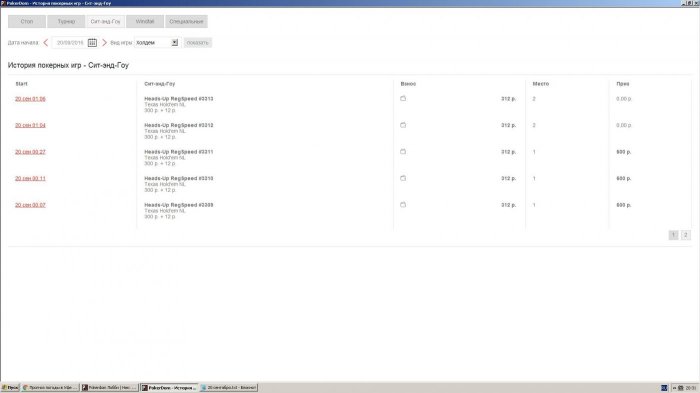The height and width of the screenshot is (393, 700).
Task: Click the start date input field
Action: (70, 42)
